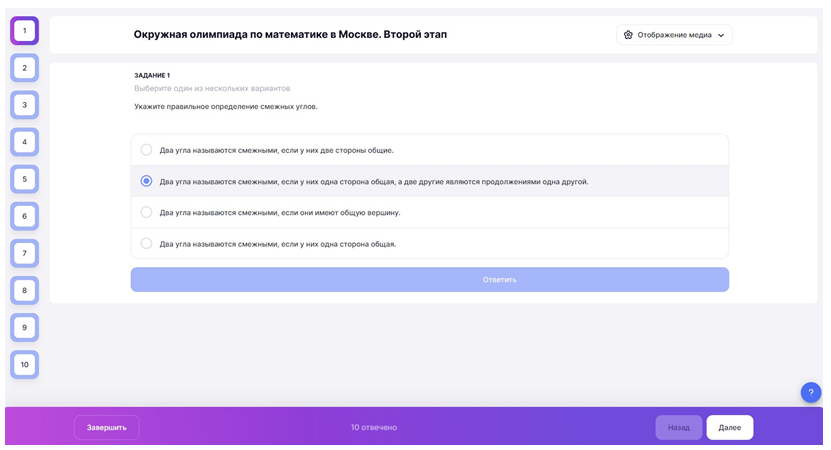Navigate to question 9
This screenshot has height=450, width=831.
pos(25,327)
